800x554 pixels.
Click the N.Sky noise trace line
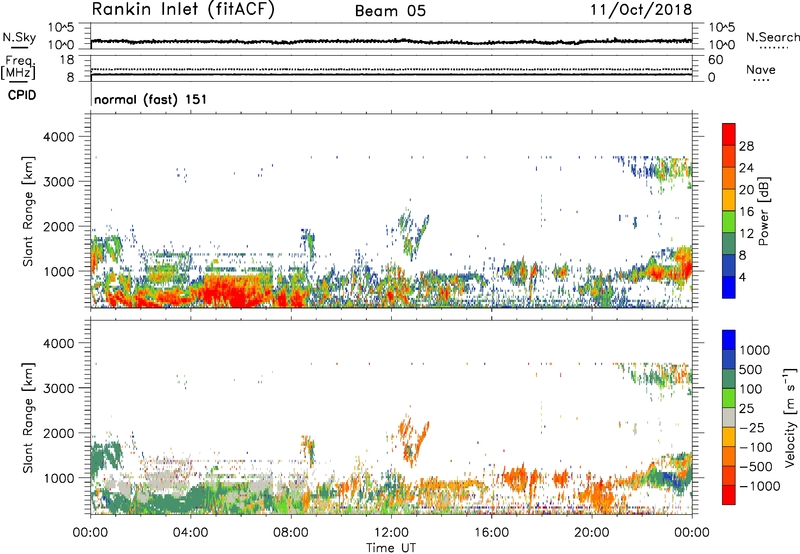[x=391, y=41]
